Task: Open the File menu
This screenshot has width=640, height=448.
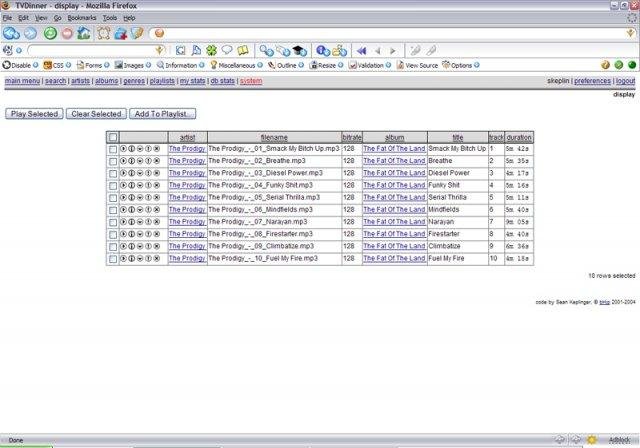Action: coord(7,18)
